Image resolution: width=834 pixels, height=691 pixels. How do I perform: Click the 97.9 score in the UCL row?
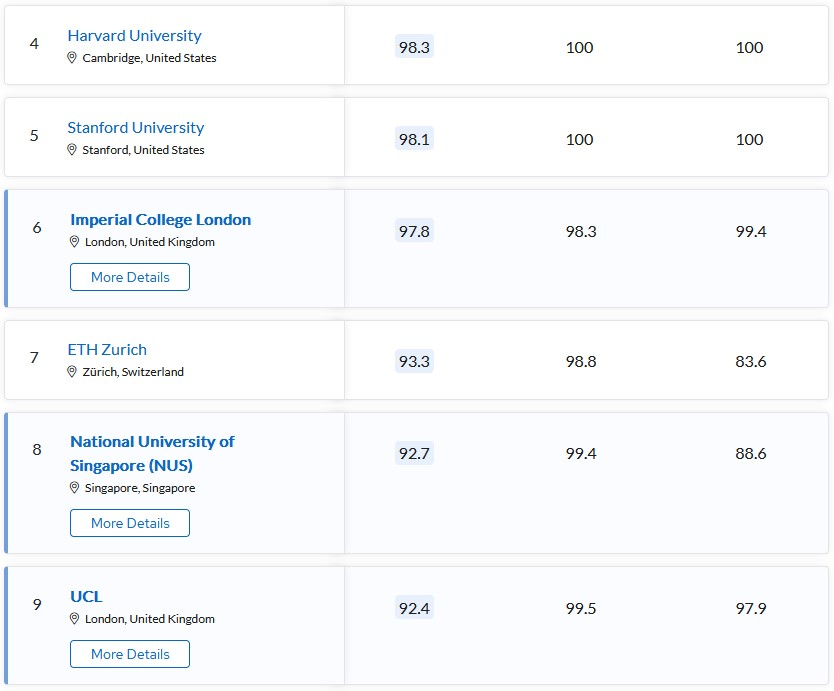tap(751, 608)
